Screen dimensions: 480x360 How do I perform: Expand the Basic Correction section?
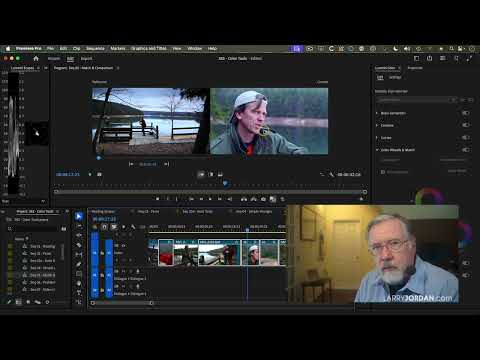pos(377,113)
